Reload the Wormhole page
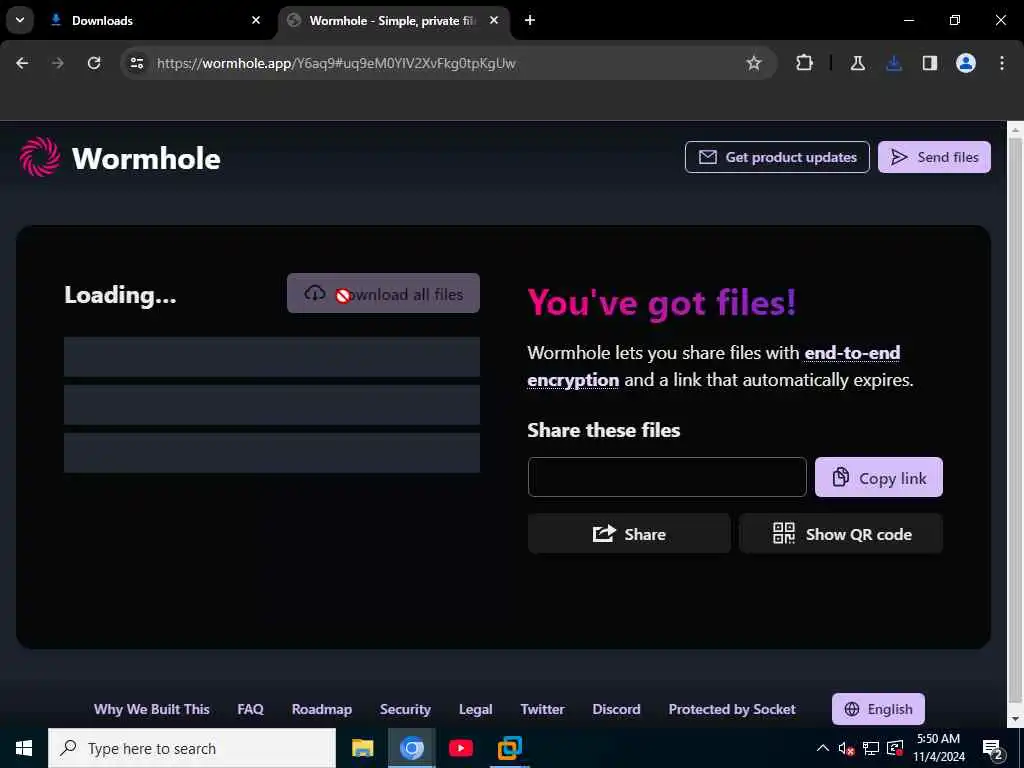Screen dimensions: 1024x768 point(94,63)
